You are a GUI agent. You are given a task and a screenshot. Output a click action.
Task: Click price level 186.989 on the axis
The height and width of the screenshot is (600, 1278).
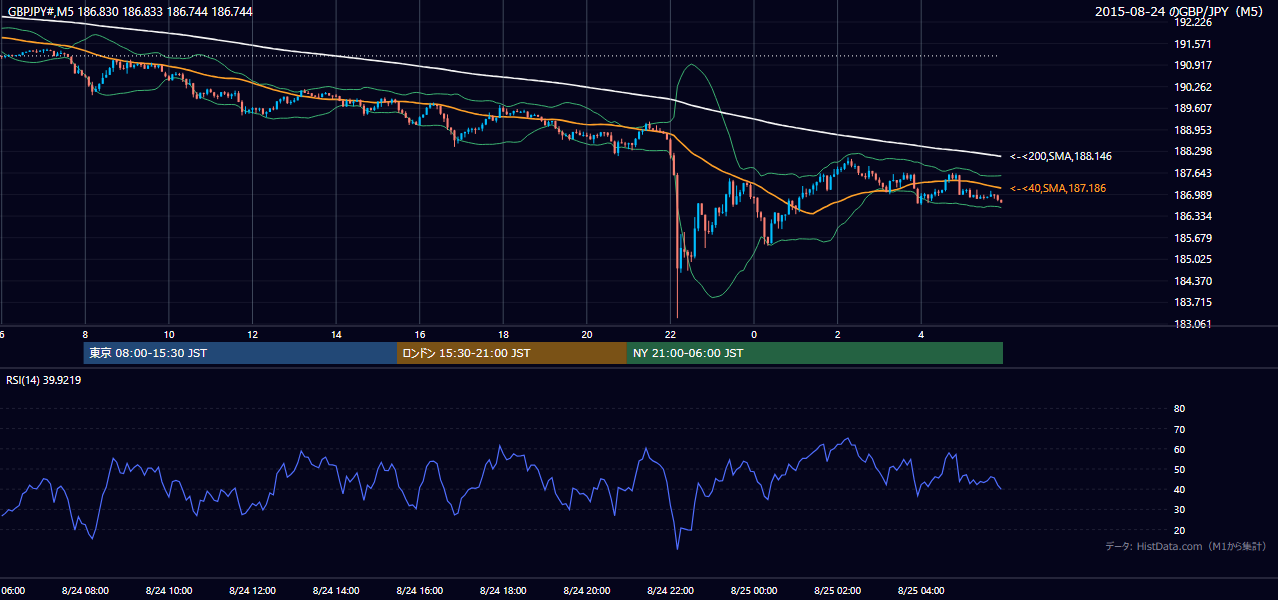1192,196
